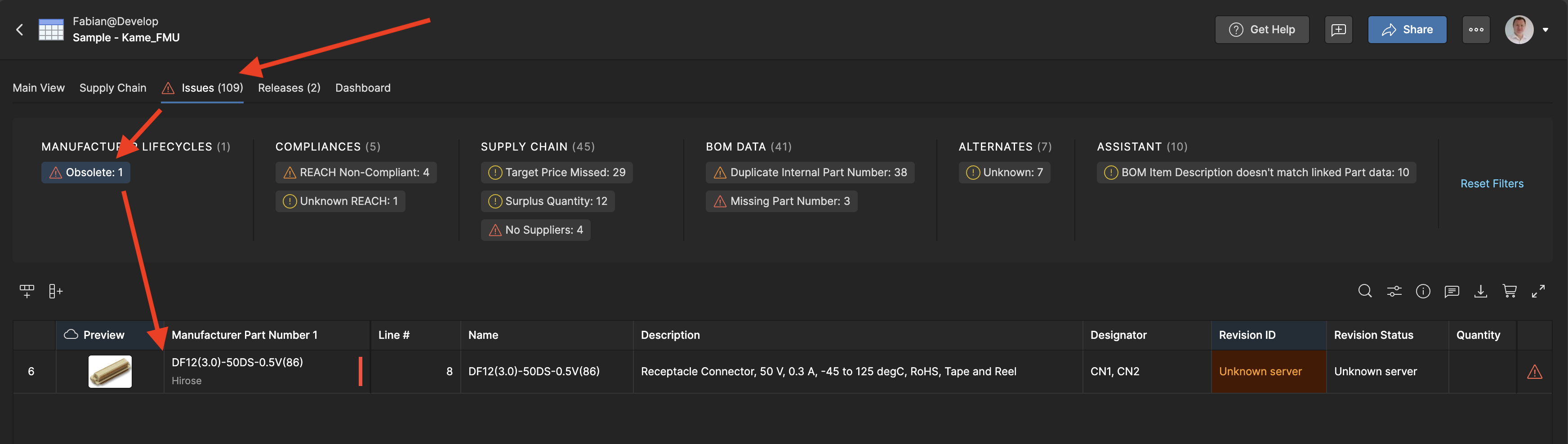Open the account dropdown beside the avatar

tap(1547, 29)
